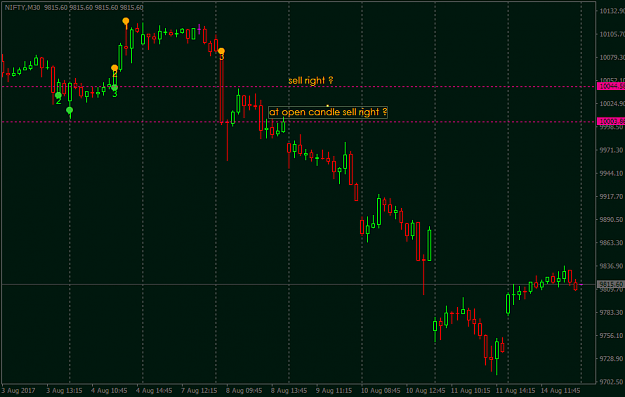The height and width of the screenshot is (397, 625).
Task: Click the green dot marker labeled 2
Action: pos(58,95)
